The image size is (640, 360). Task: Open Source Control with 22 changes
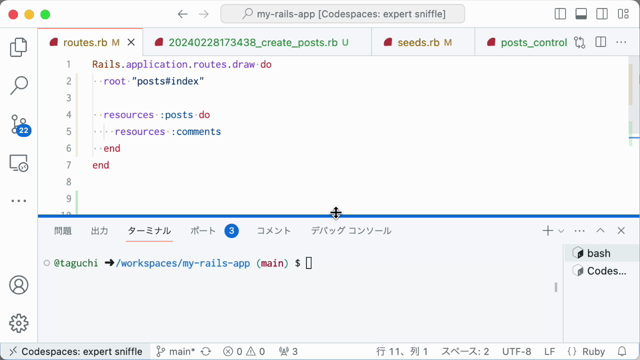20,124
